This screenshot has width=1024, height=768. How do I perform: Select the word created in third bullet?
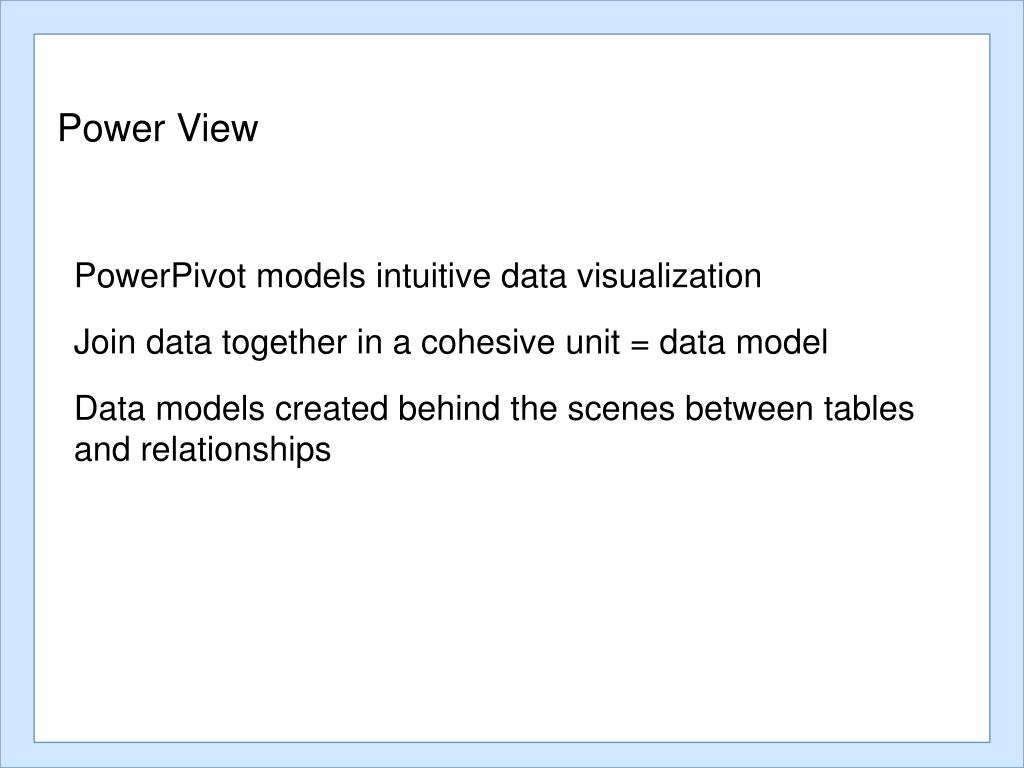click(331, 409)
